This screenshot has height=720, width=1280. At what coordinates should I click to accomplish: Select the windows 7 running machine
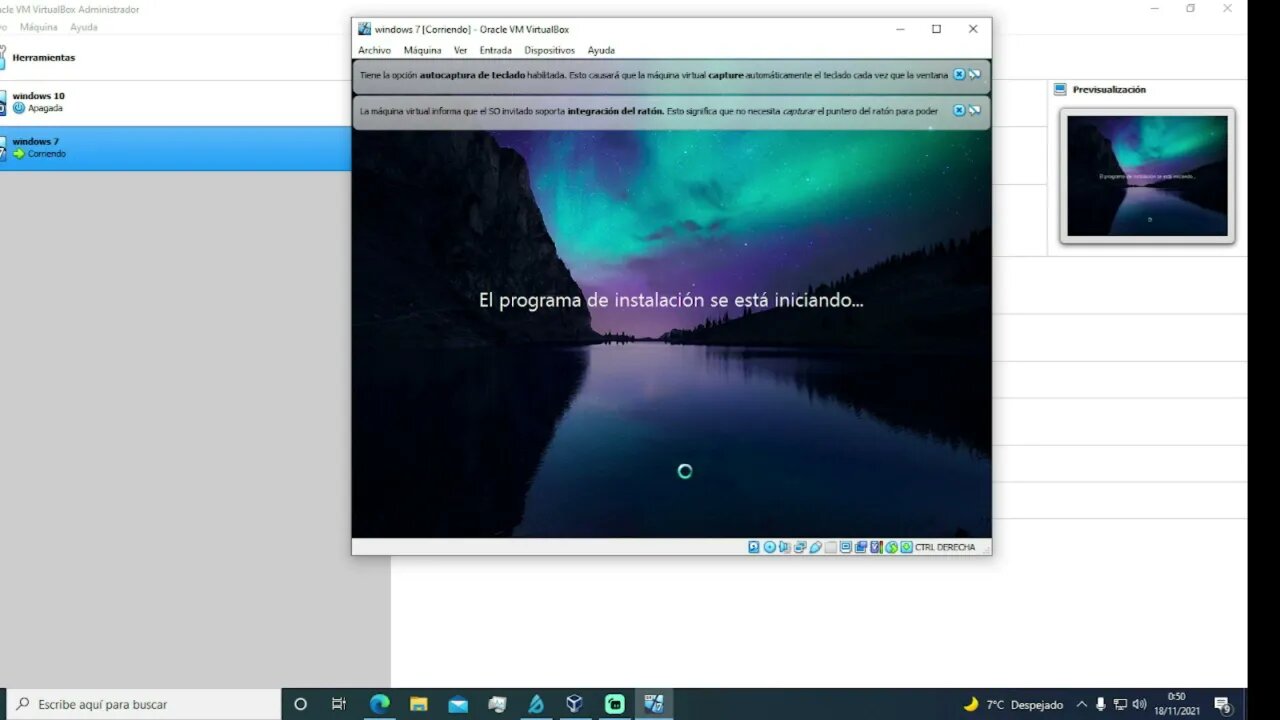[x=175, y=148]
